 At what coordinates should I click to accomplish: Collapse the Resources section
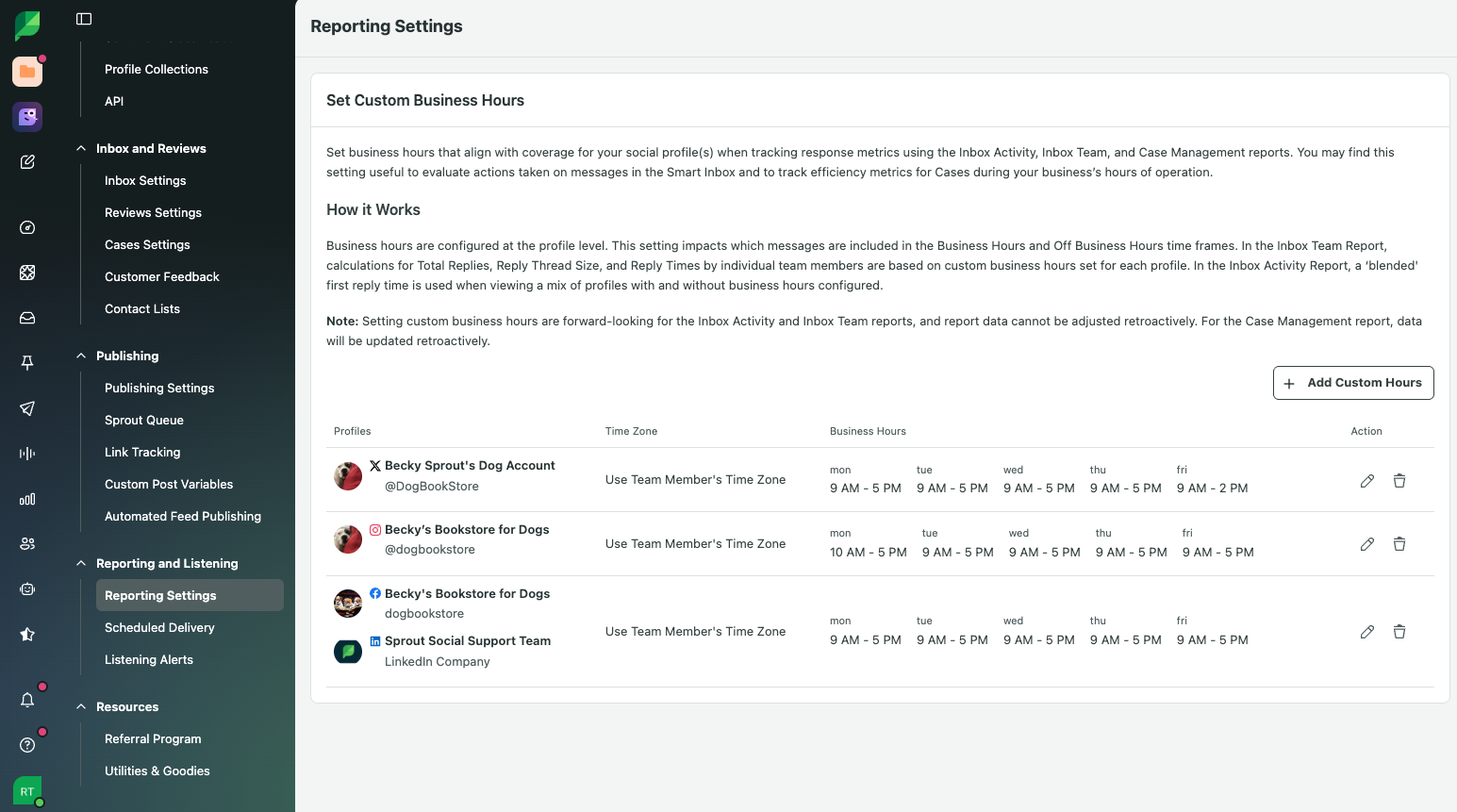pyautogui.click(x=81, y=706)
